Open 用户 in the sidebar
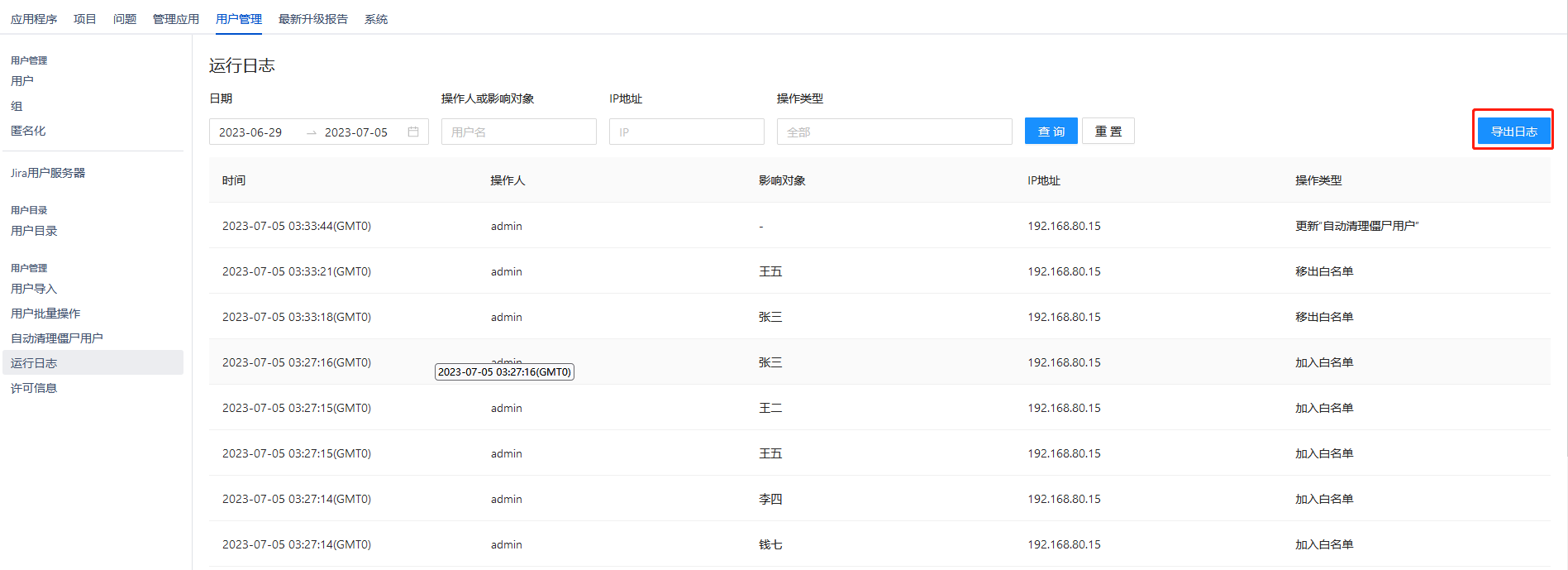This screenshot has height=570, width=1568. [x=22, y=81]
